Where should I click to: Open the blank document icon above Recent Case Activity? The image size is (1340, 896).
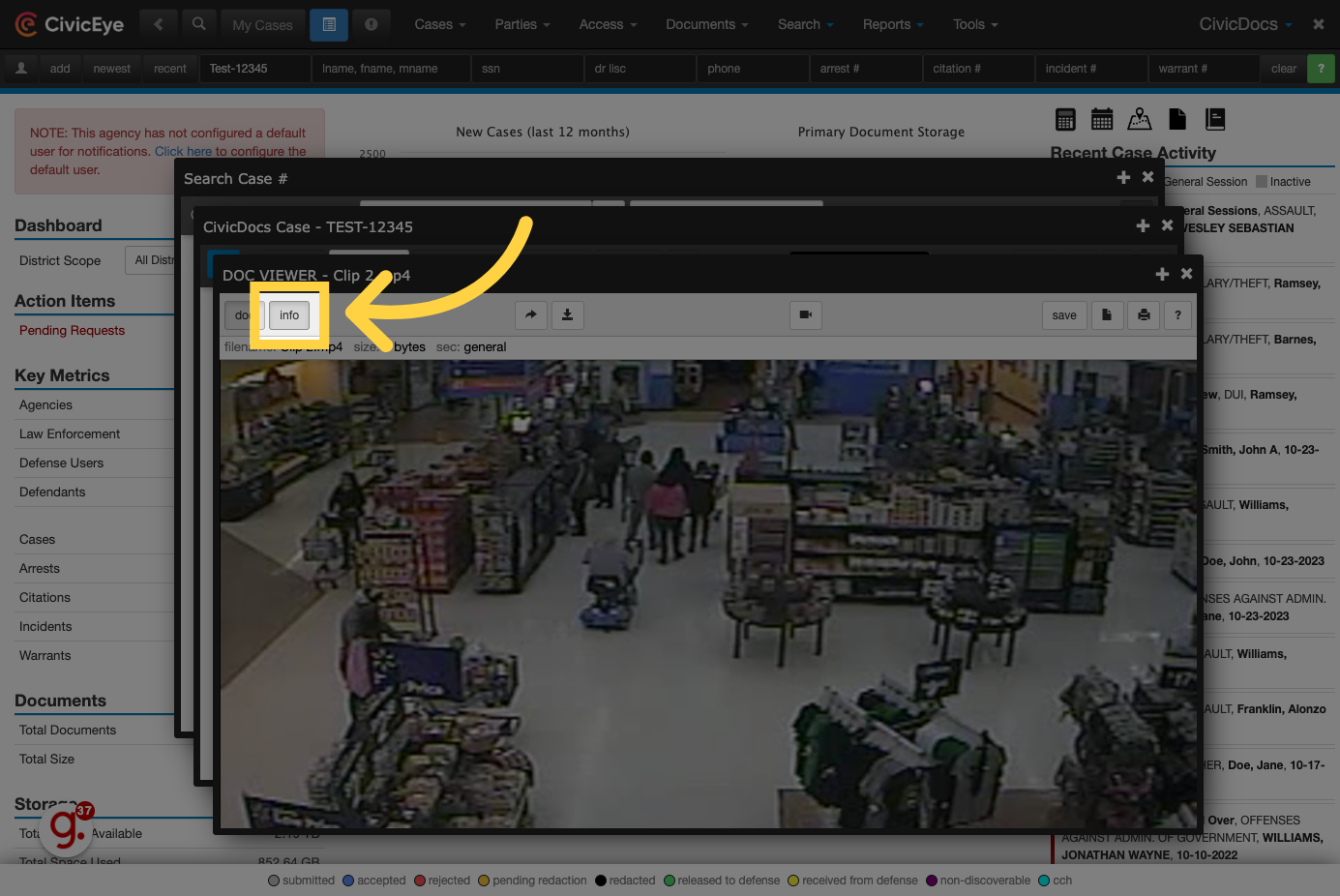tap(1177, 119)
